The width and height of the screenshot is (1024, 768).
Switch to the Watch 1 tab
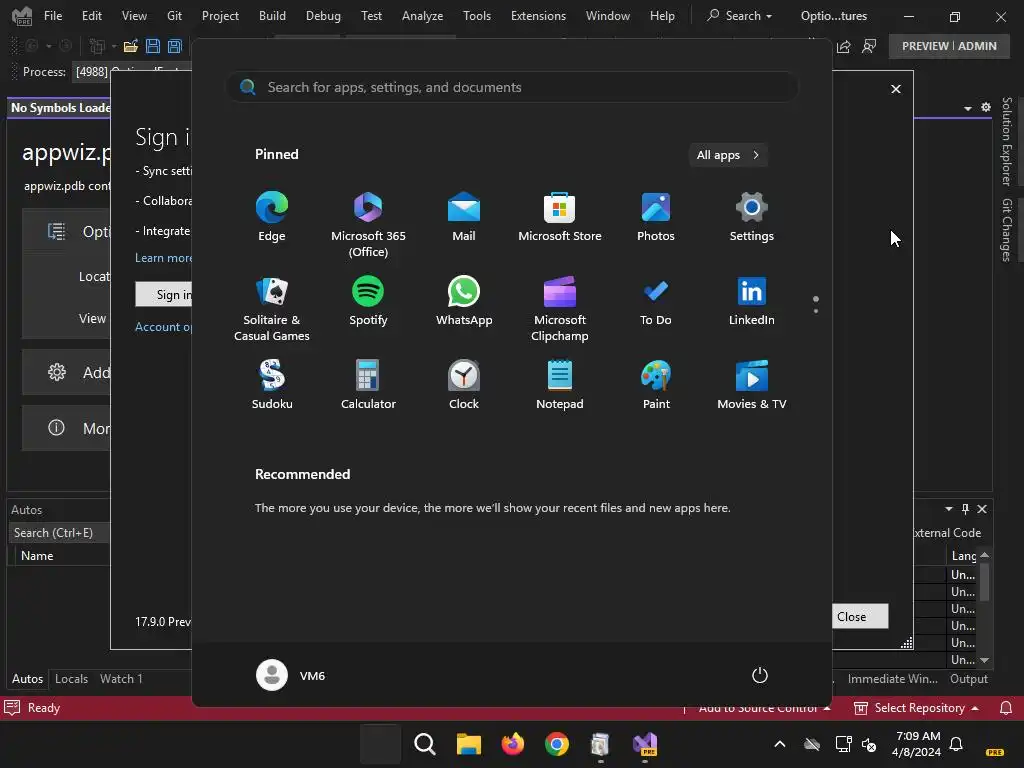[x=121, y=679]
